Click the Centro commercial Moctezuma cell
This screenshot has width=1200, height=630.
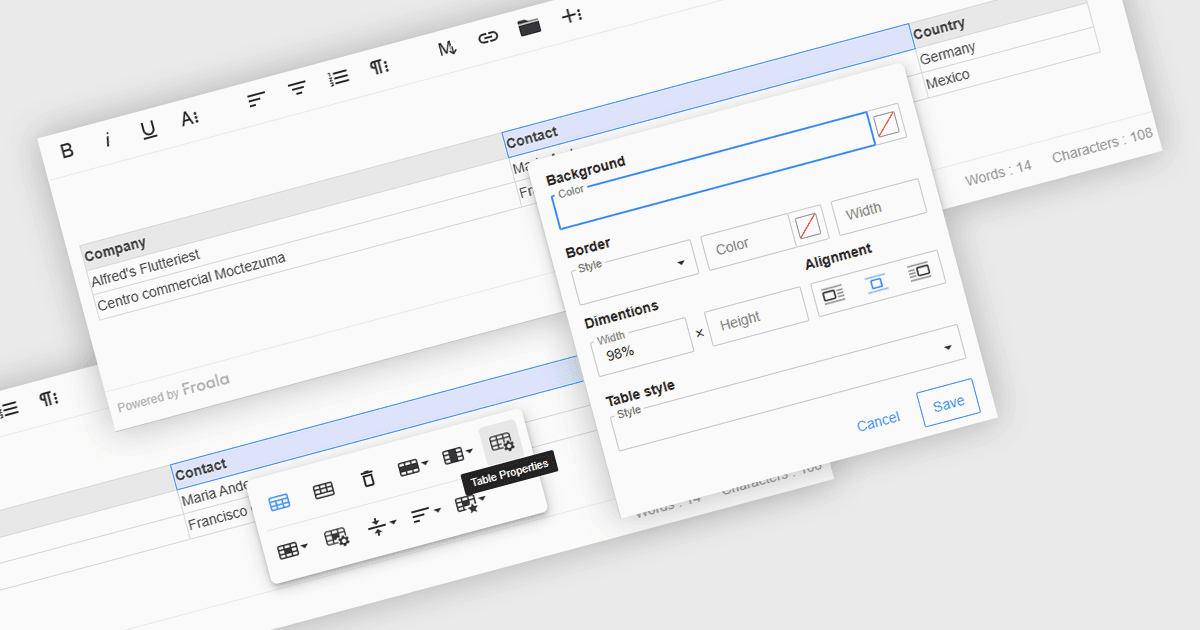click(x=191, y=281)
